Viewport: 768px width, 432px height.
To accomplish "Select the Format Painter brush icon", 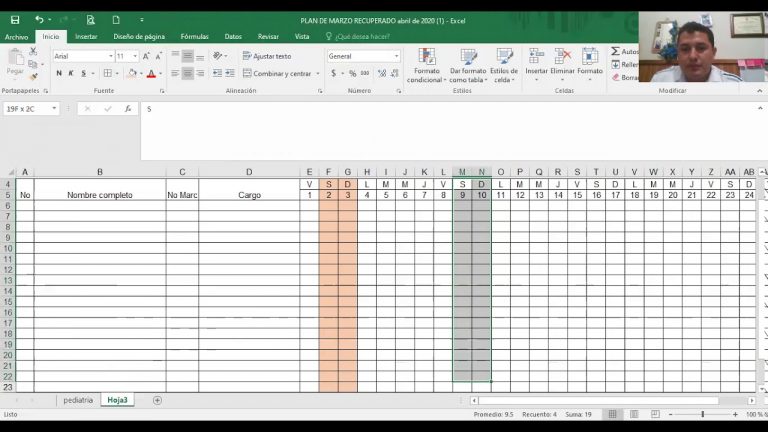I will point(33,77).
